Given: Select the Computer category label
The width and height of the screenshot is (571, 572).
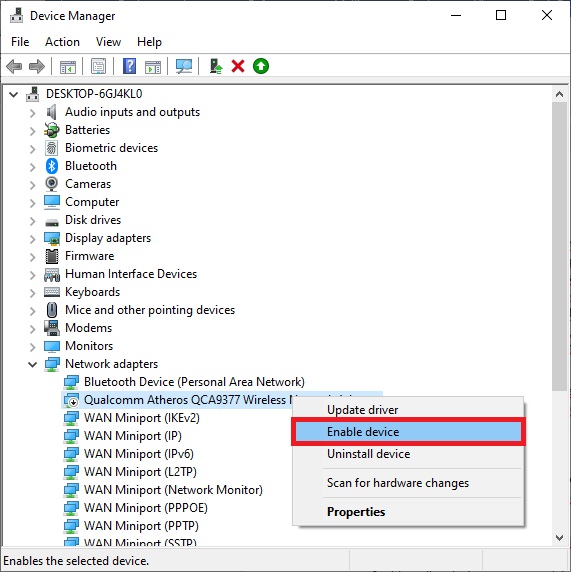Looking at the screenshot, I should (92, 202).
